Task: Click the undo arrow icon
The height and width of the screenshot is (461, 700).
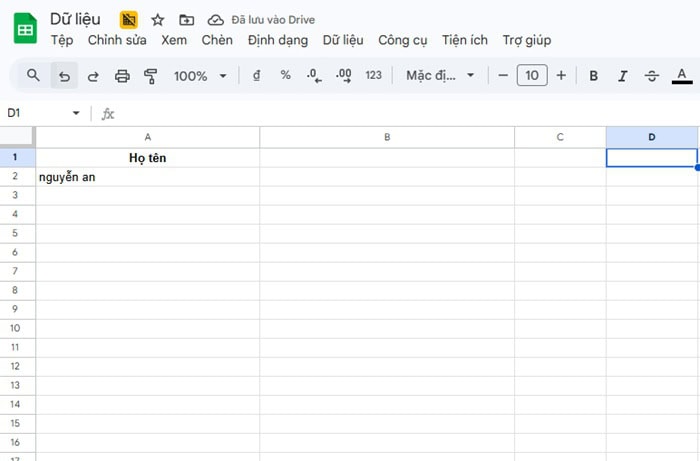Action: (x=64, y=75)
